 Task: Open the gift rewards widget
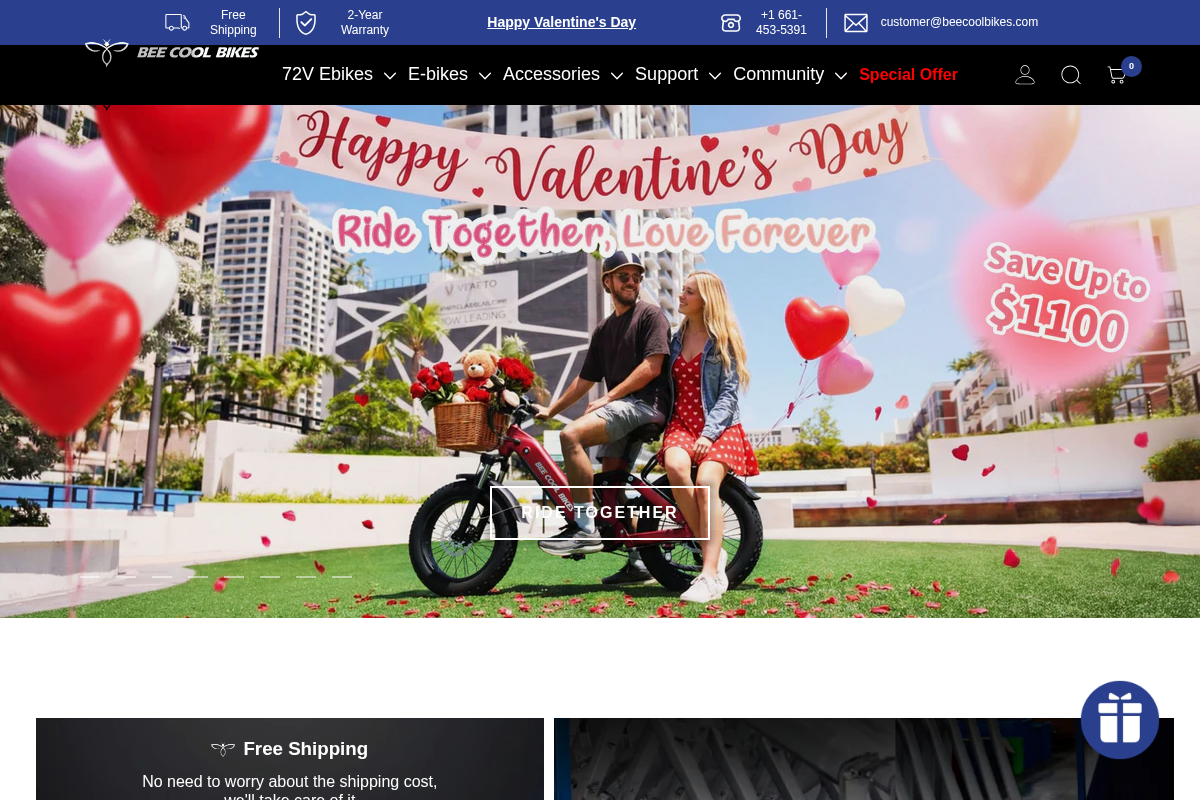[x=1120, y=720]
